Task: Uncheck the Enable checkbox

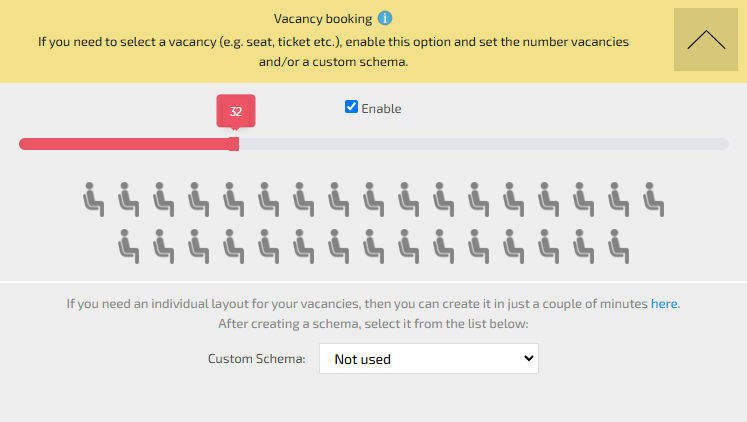Action: click(x=351, y=107)
